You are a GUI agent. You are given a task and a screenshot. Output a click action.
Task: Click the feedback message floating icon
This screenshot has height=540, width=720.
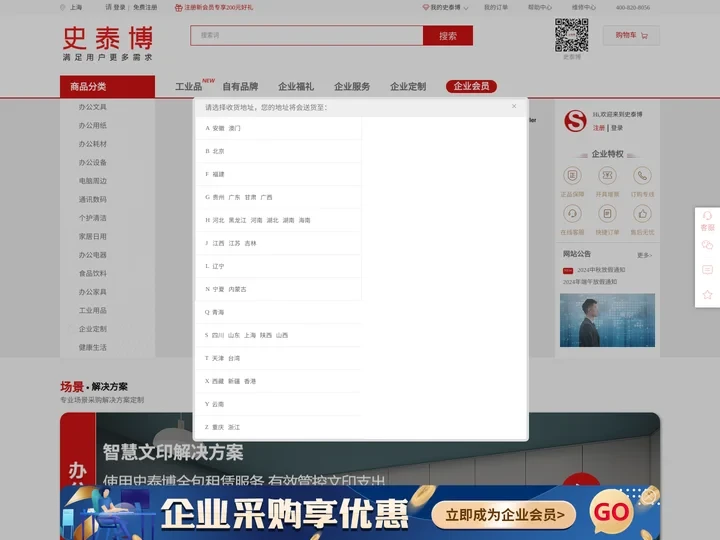(x=707, y=270)
